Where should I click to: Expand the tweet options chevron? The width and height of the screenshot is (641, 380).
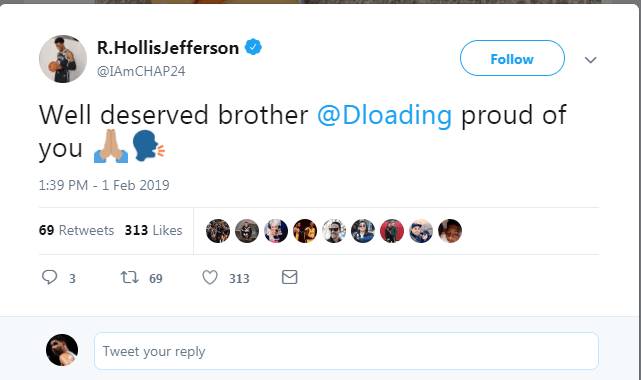point(590,60)
